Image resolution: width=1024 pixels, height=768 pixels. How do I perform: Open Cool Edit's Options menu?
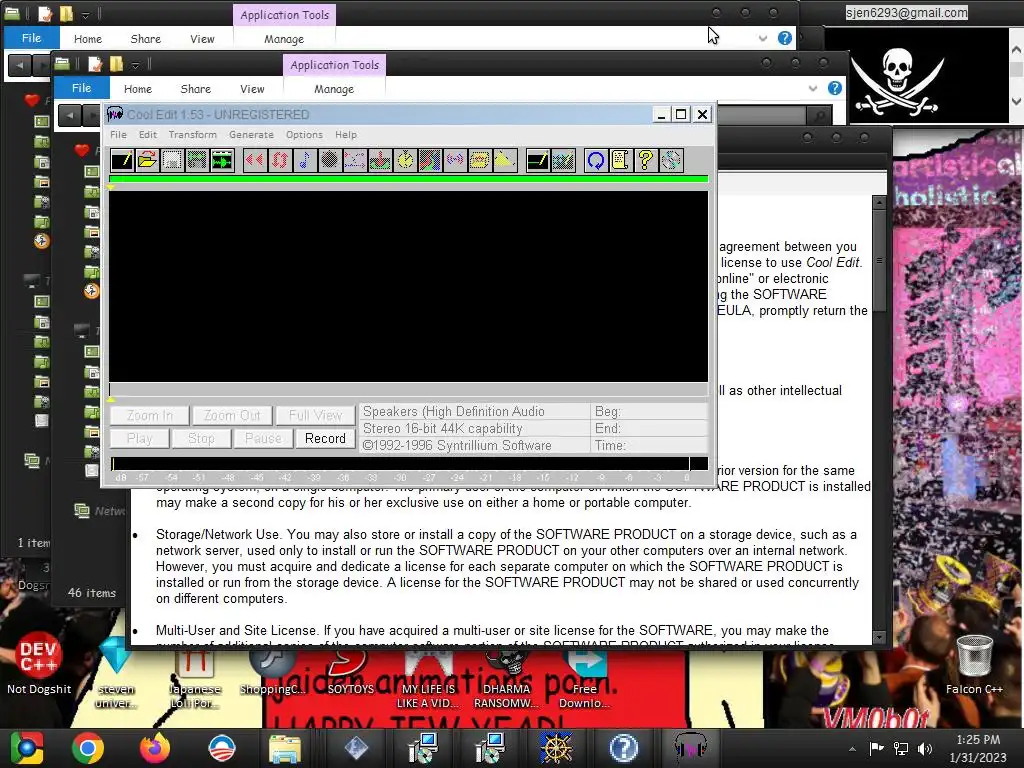pos(304,135)
